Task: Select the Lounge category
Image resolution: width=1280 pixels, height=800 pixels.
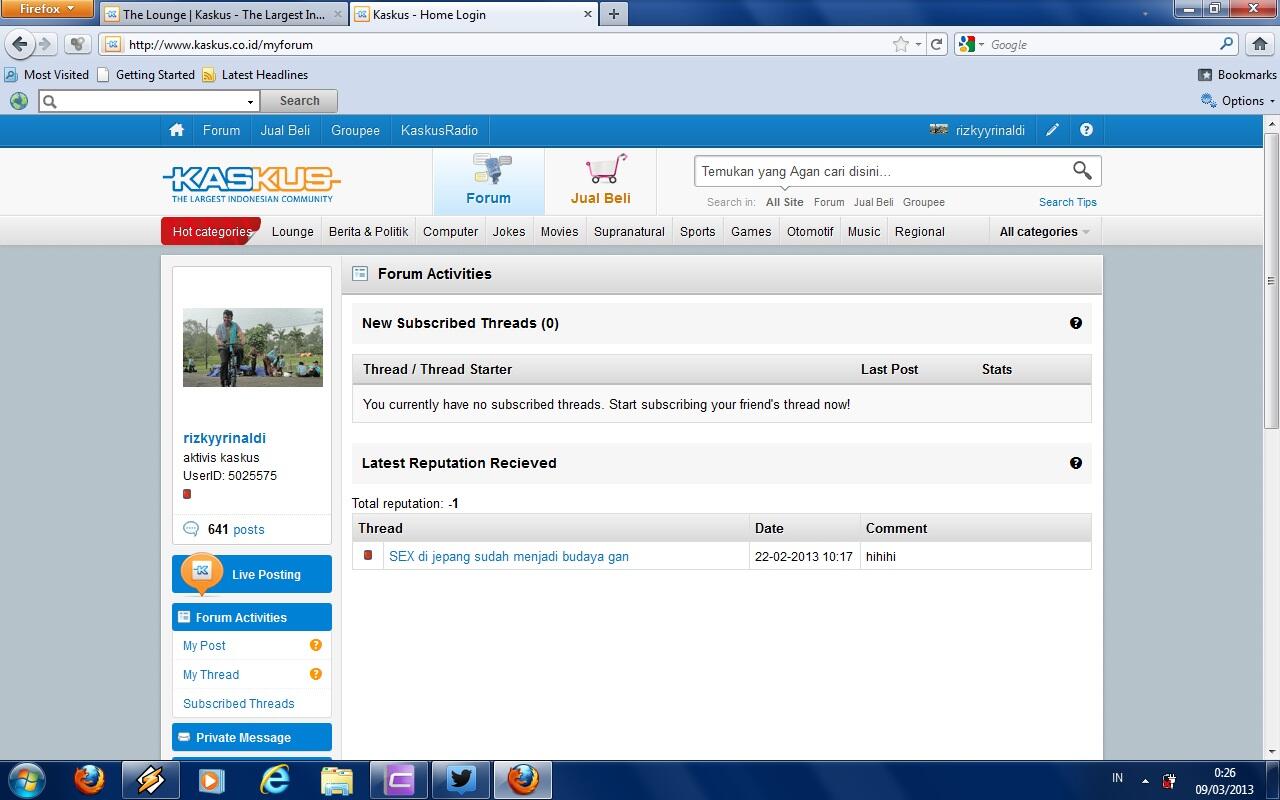Action: 293,232
